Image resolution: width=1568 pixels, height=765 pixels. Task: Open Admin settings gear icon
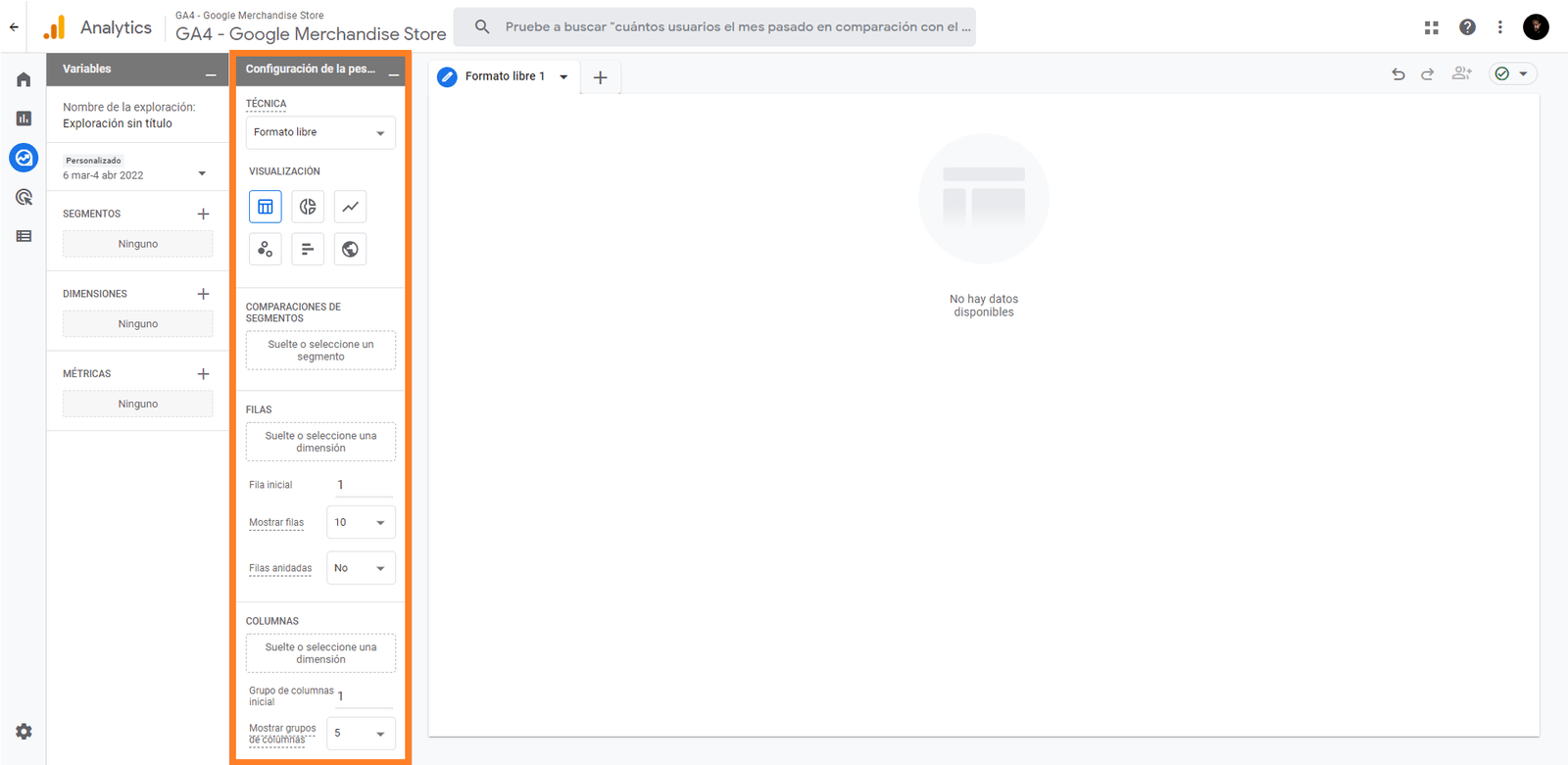pyautogui.click(x=24, y=732)
